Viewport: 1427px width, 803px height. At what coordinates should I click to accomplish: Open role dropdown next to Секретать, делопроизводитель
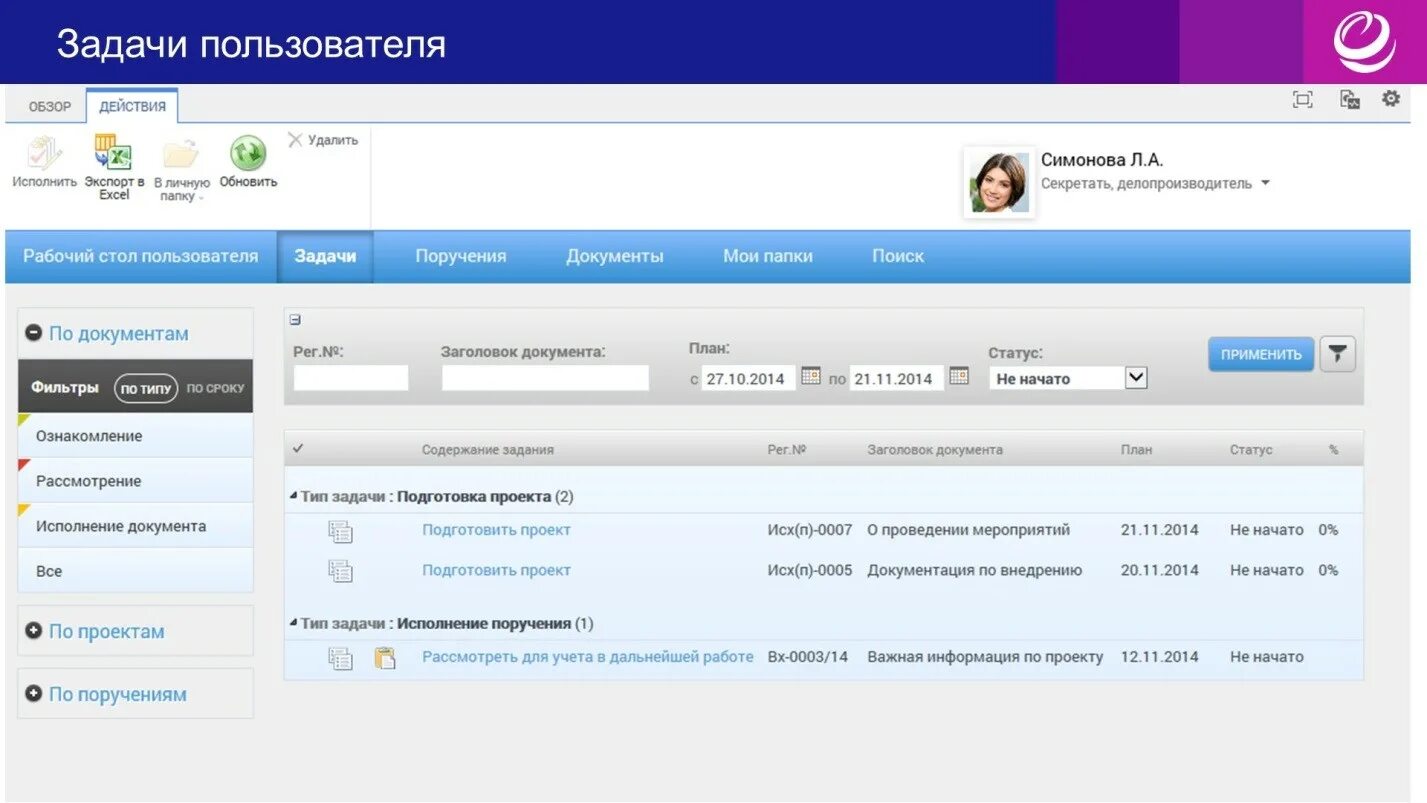[x=1265, y=183]
